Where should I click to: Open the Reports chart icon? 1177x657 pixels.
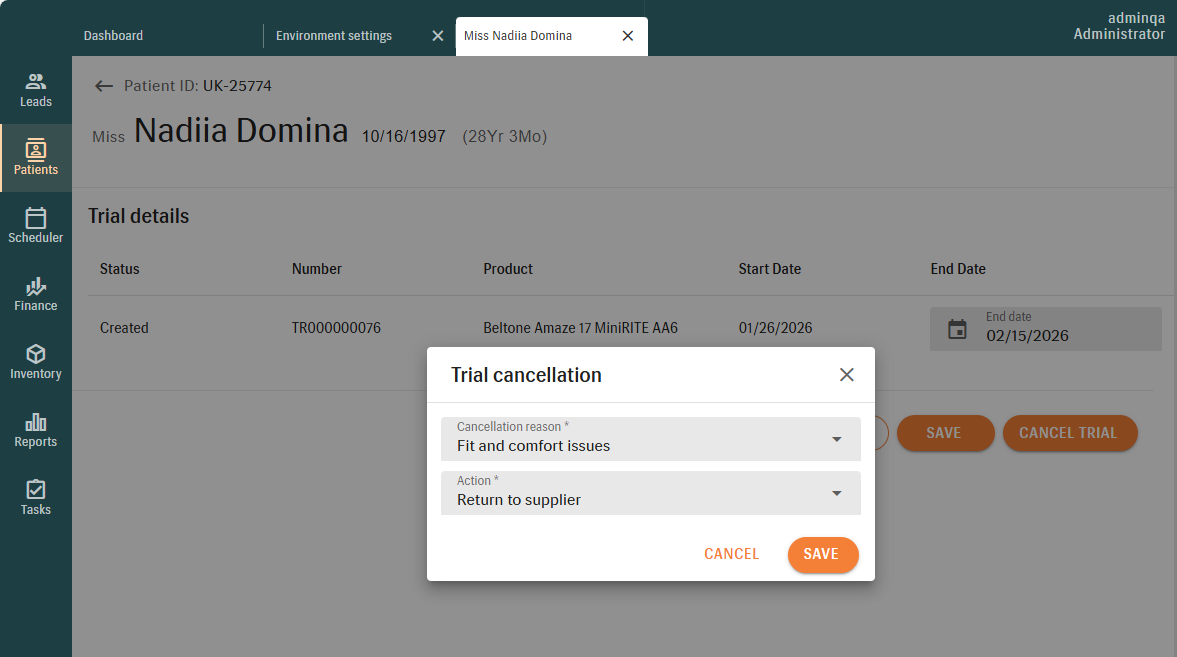pos(36,422)
